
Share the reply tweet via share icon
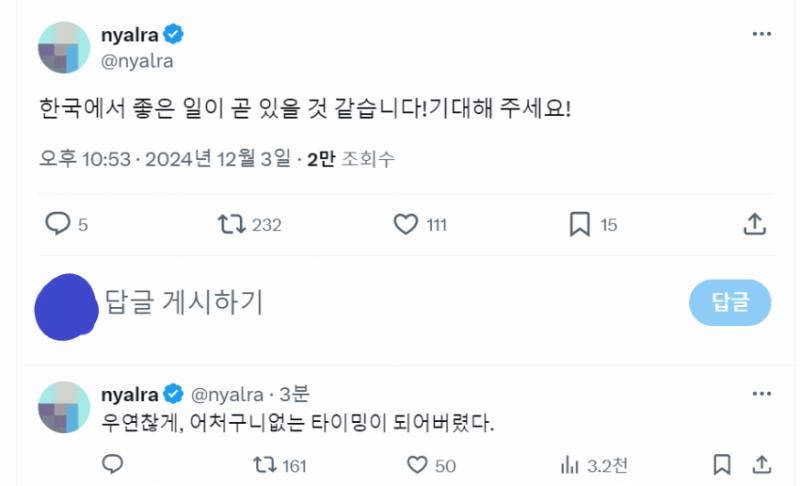[x=761, y=464]
